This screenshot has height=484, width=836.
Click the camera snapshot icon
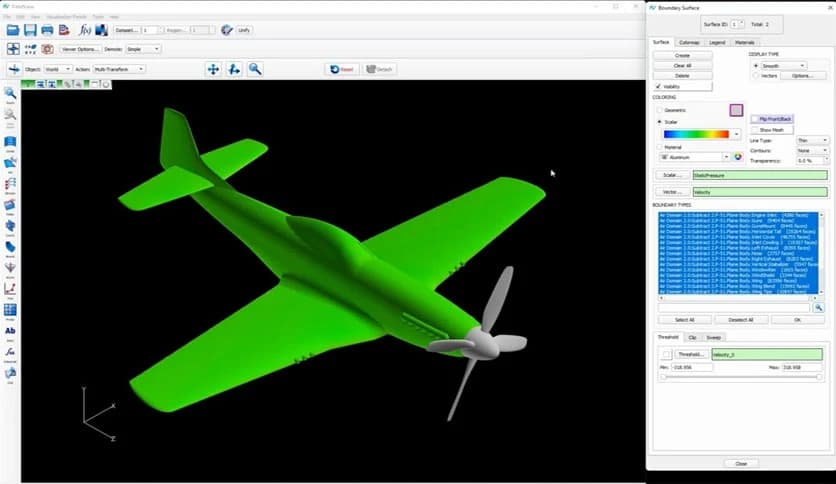tap(47, 49)
